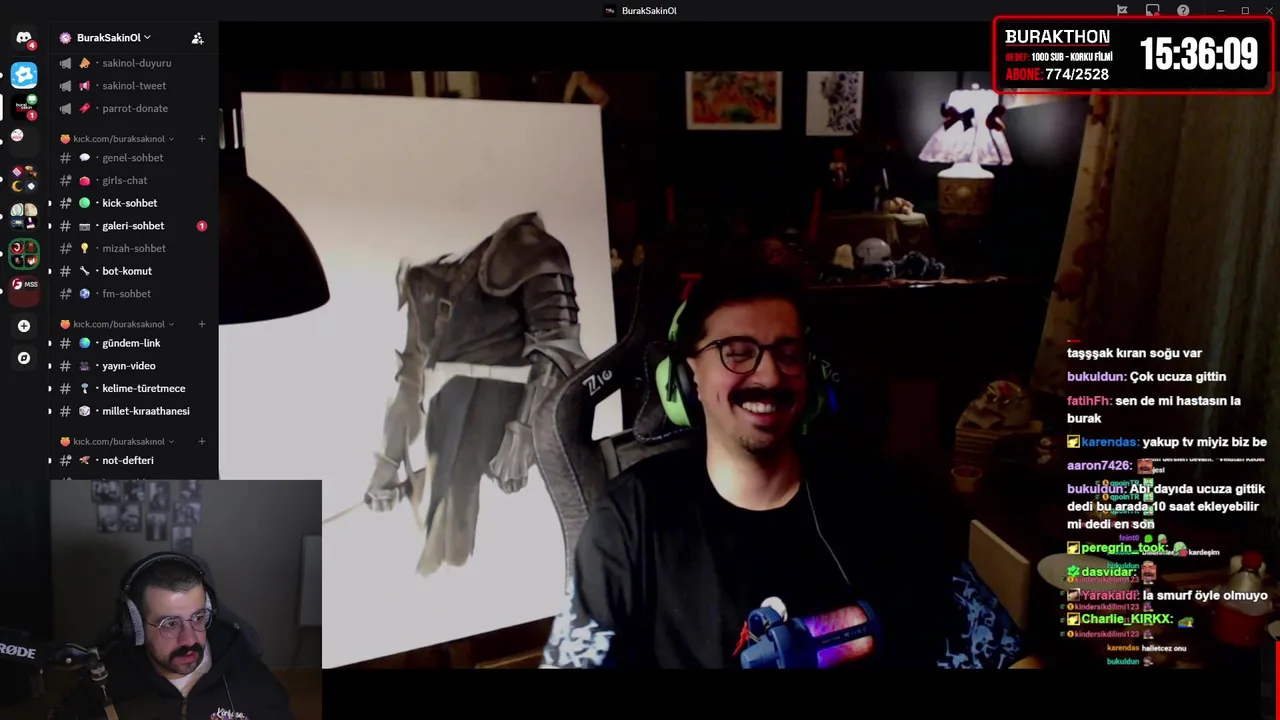Collapse the category header above not-defteri
Image resolution: width=1280 pixels, height=720 pixels.
click(x=118, y=441)
